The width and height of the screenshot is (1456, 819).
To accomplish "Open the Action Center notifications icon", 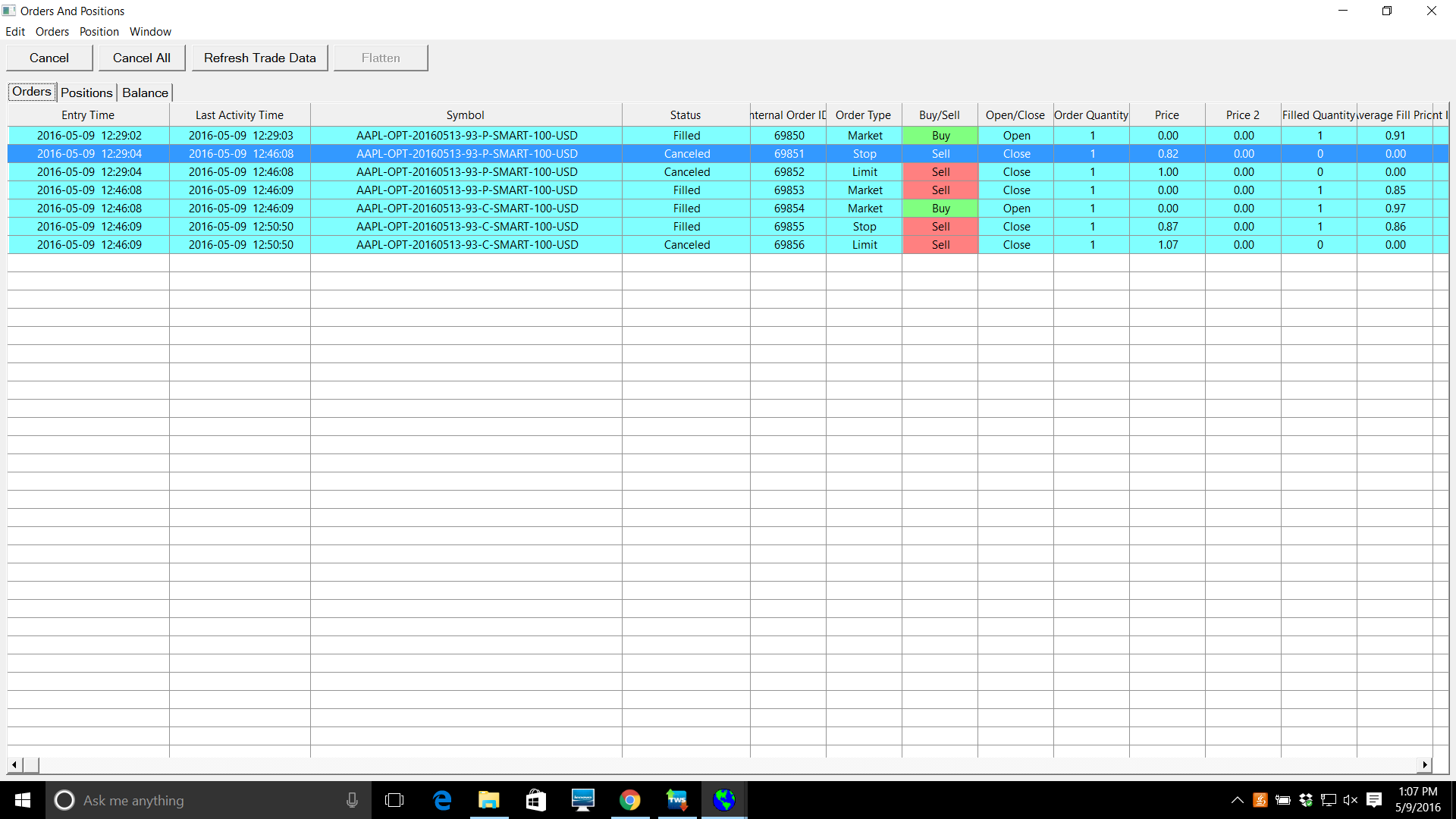I will (x=1374, y=800).
